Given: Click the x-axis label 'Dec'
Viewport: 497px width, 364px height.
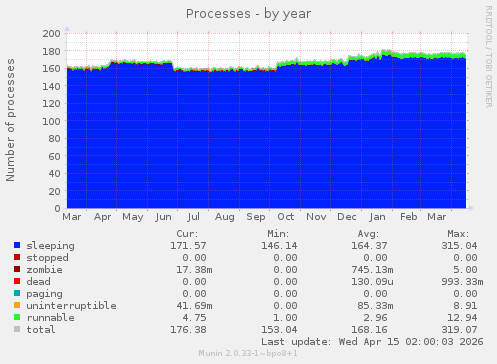Looking at the screenshot, I should (347, 217).
